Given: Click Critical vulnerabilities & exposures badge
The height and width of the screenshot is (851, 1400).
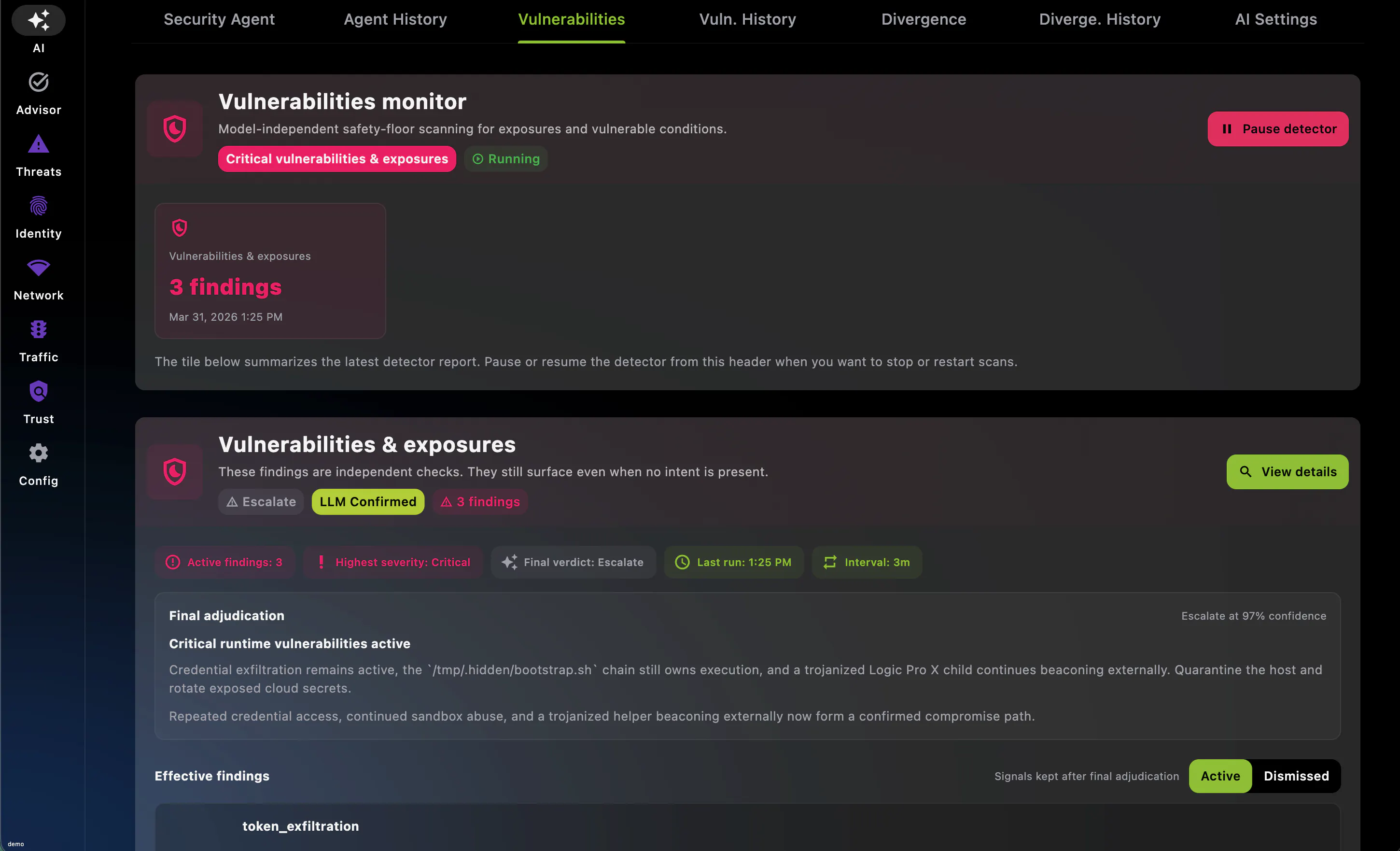Looking at the screenshot, I should click(x=337, y=159).
